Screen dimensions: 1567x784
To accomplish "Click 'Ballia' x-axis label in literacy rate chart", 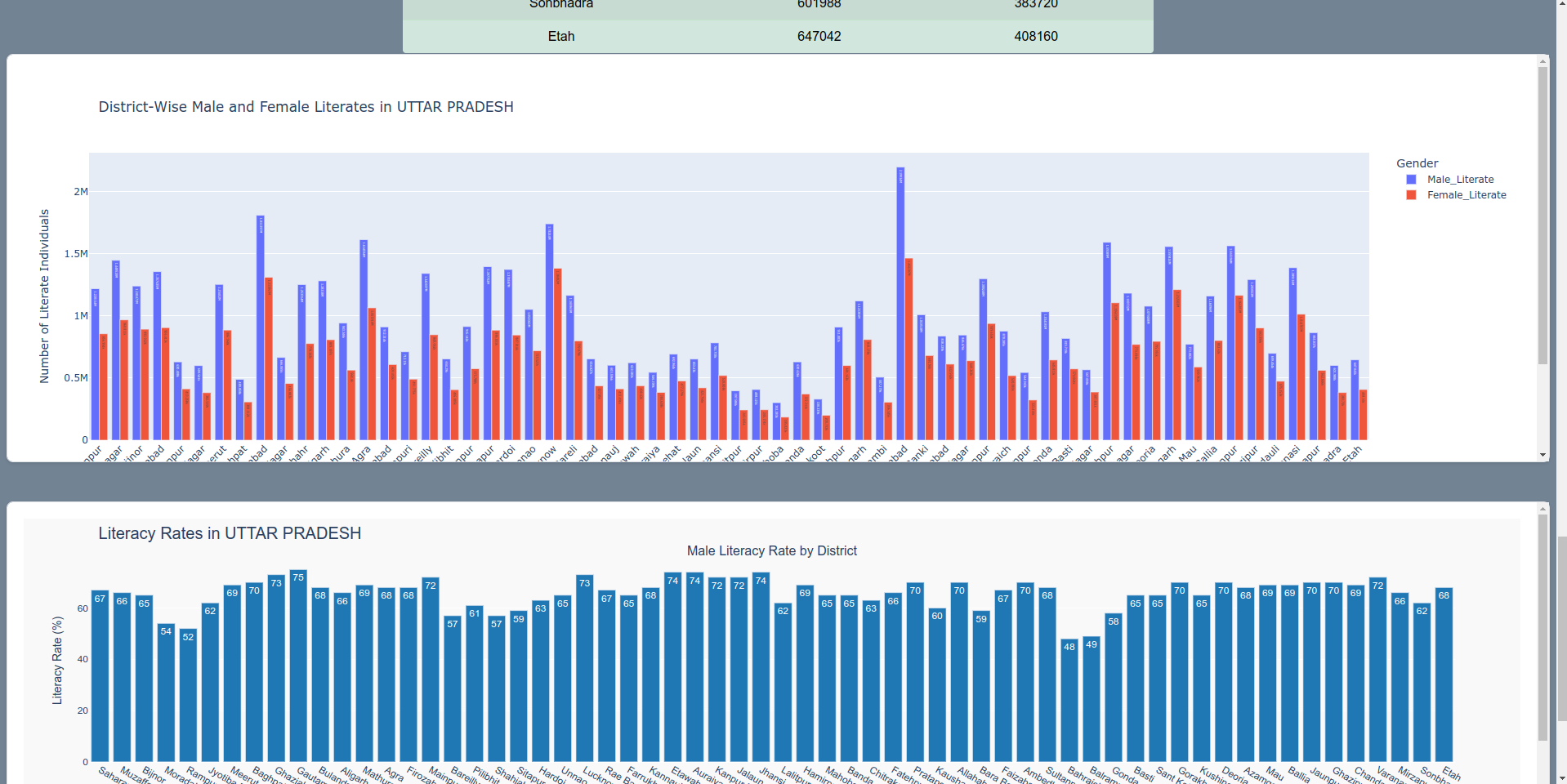I will pyautogui.click(x=1299, y=774).
